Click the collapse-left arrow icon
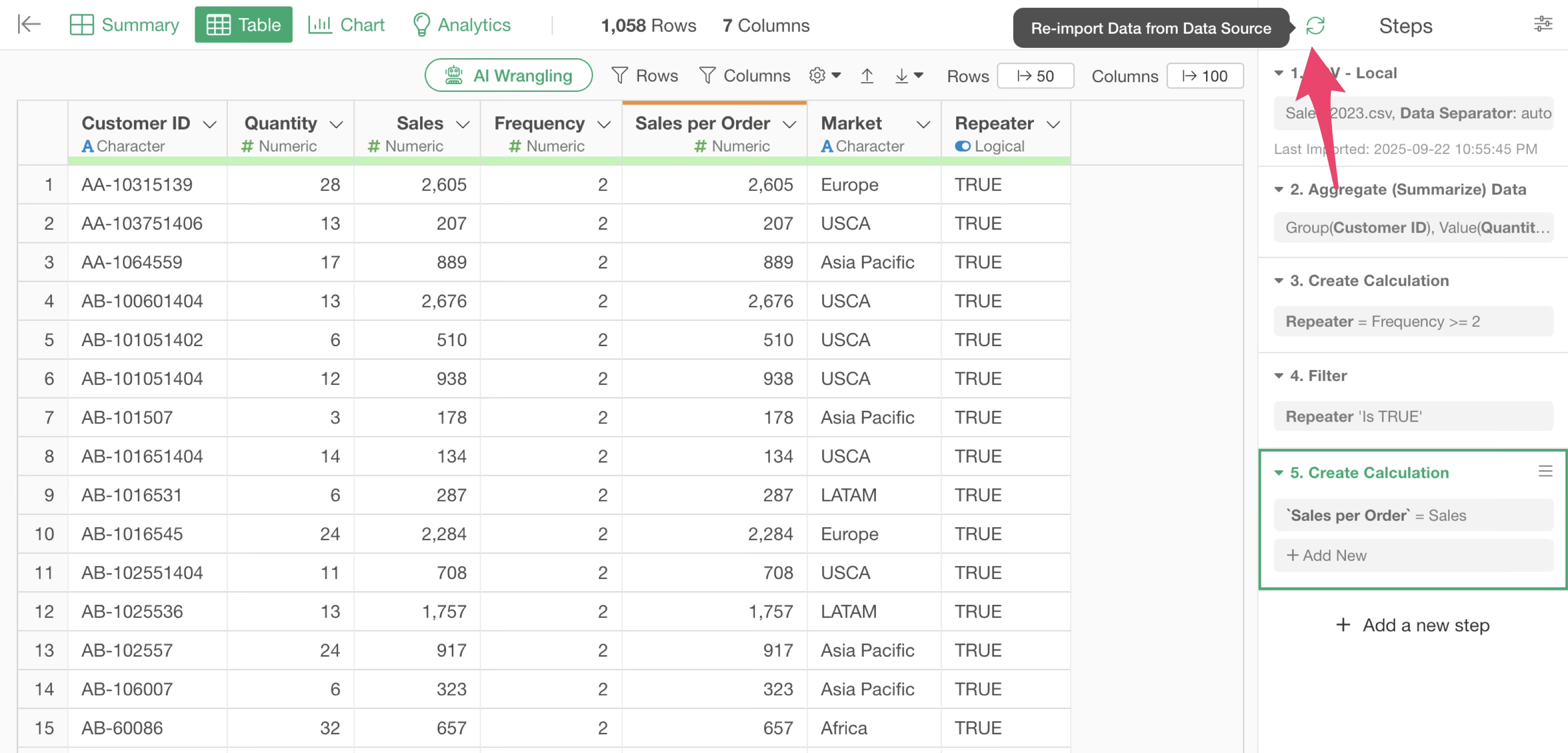 pos(28,25)
